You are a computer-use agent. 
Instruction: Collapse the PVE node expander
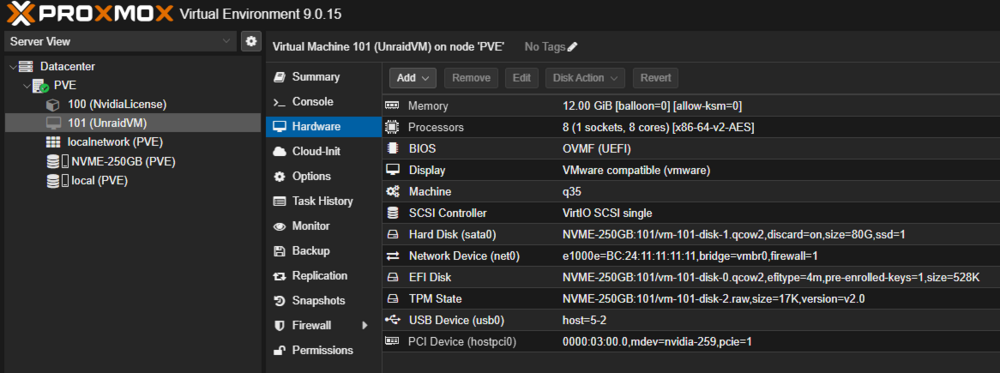tap(26, 85)
